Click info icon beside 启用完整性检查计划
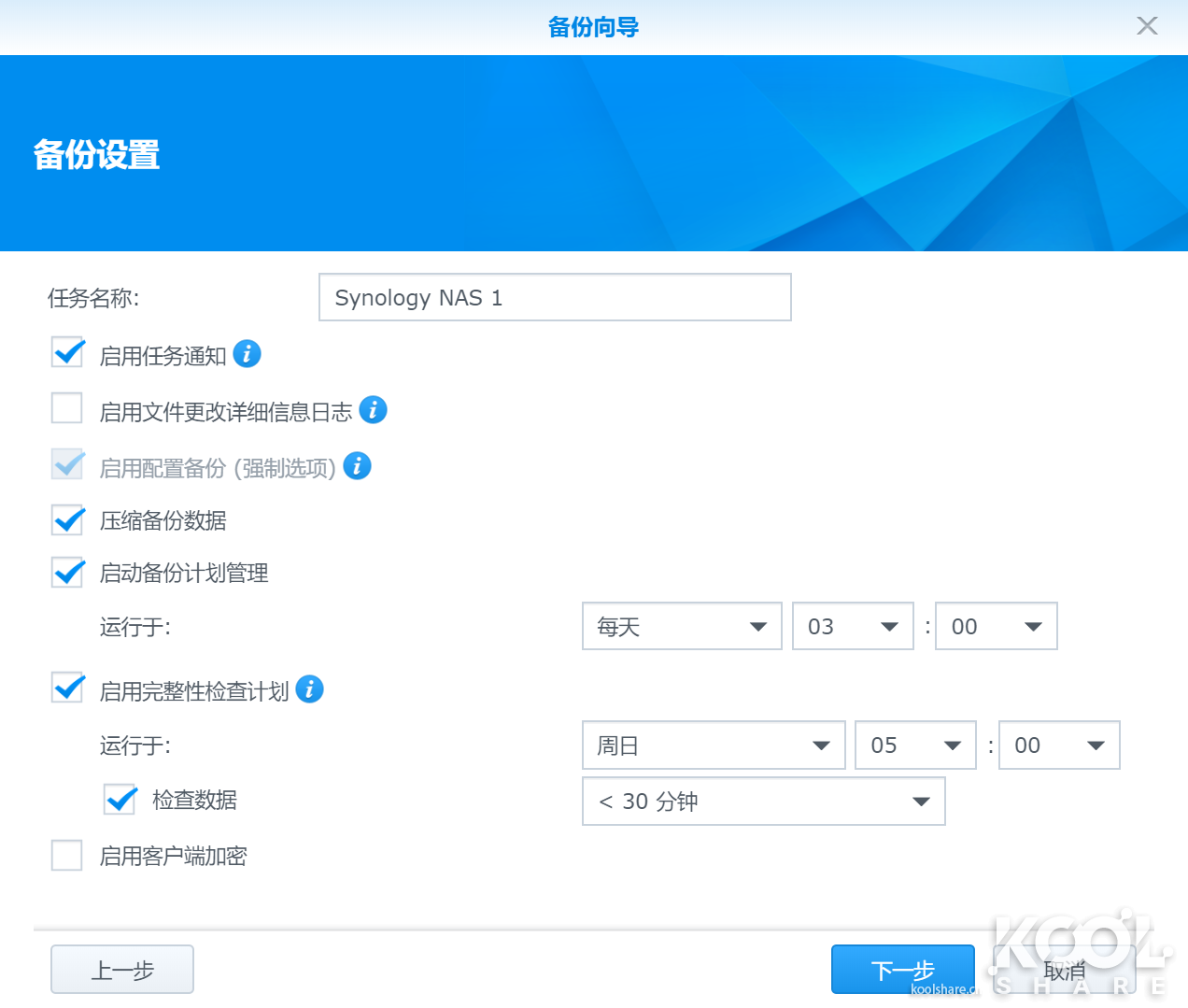1188x1008 pixels. tap(309, 689)
